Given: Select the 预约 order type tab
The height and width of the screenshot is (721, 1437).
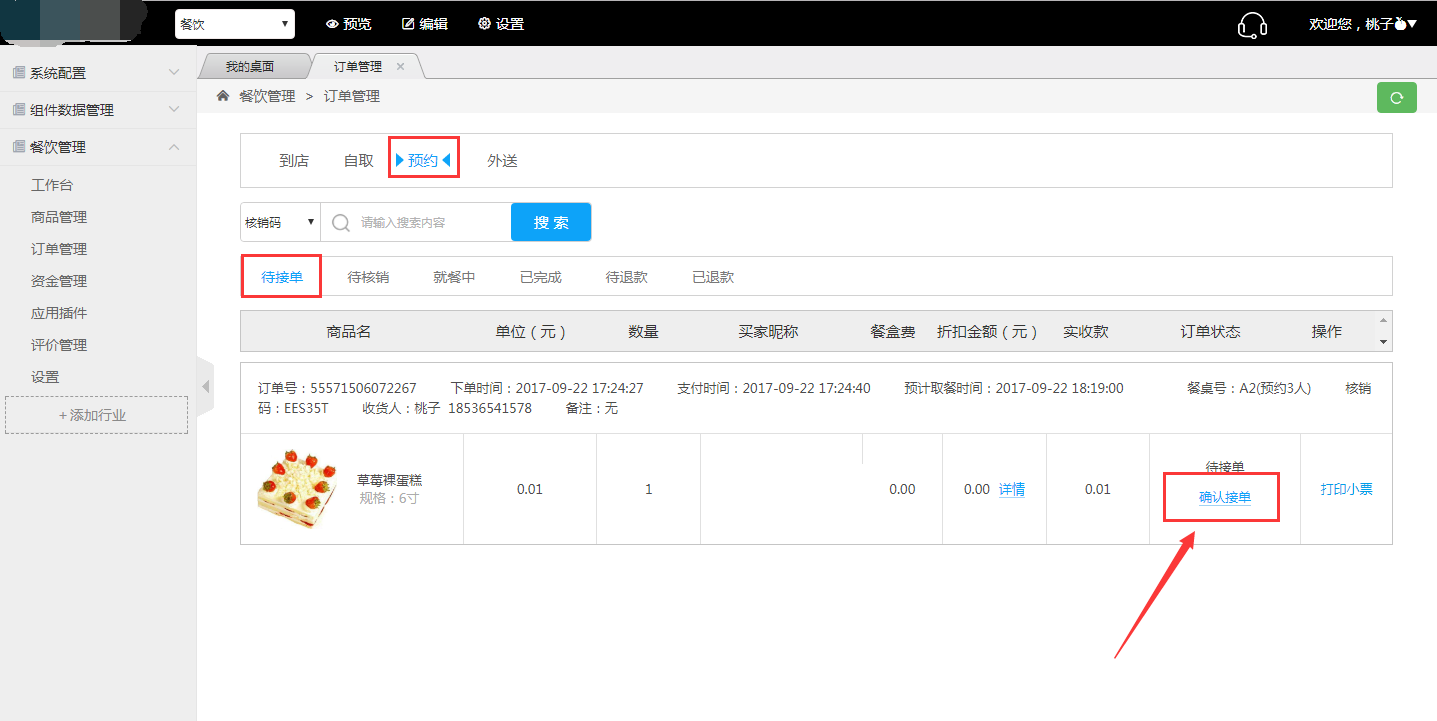Looking at the screenshot, I should click(x=423, y=160).
